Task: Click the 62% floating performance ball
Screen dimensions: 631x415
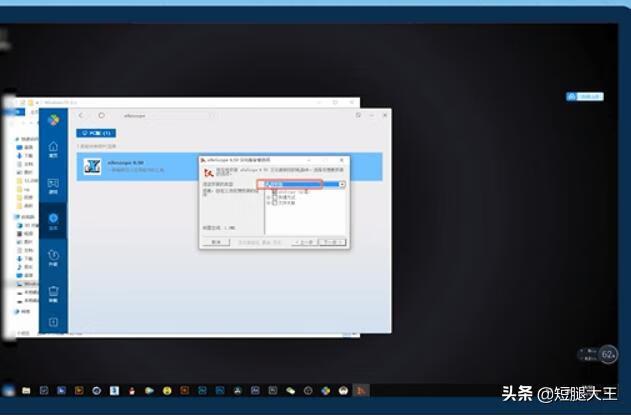Action: coord(607,353)
